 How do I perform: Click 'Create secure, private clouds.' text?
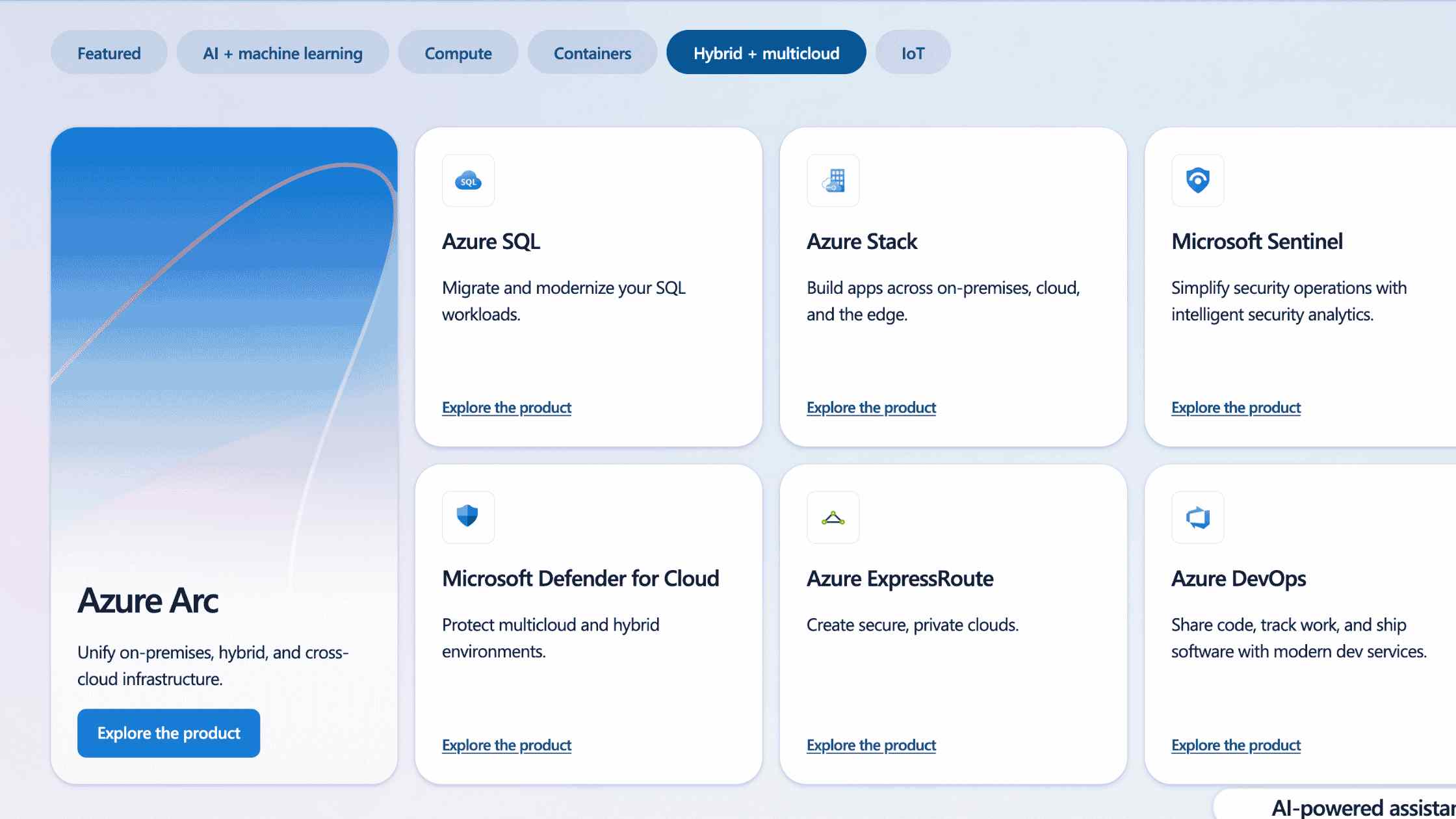tap(913, 625)
